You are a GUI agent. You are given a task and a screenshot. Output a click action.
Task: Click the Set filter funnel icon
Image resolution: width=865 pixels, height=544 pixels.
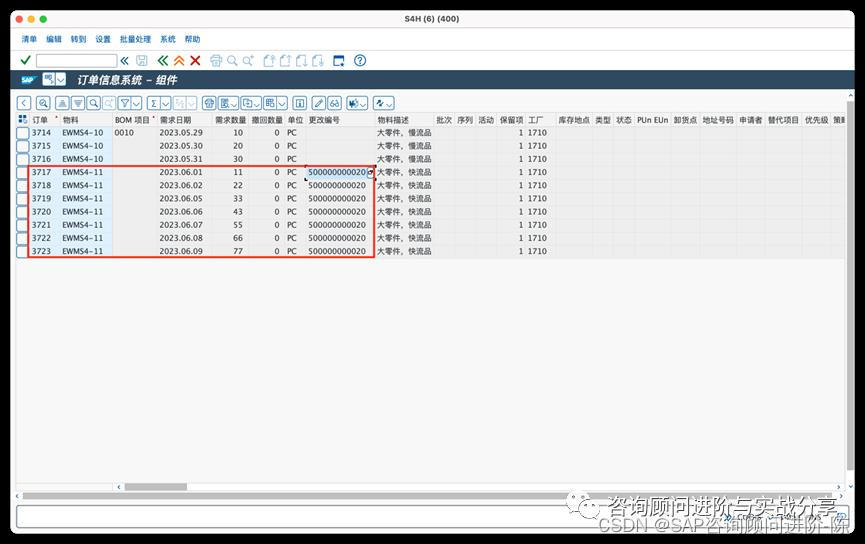point(125,103)
